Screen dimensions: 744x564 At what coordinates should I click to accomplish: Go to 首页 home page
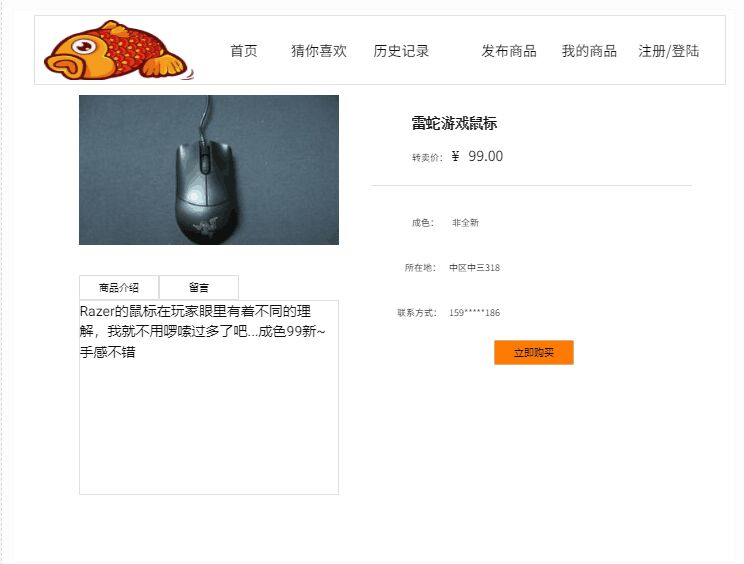click(x=244, y=51)
